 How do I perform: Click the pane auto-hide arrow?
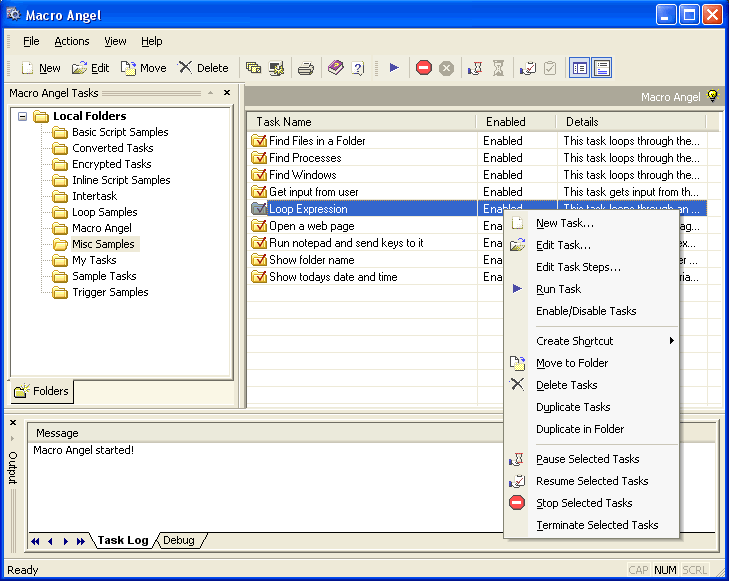pos(211,93)
